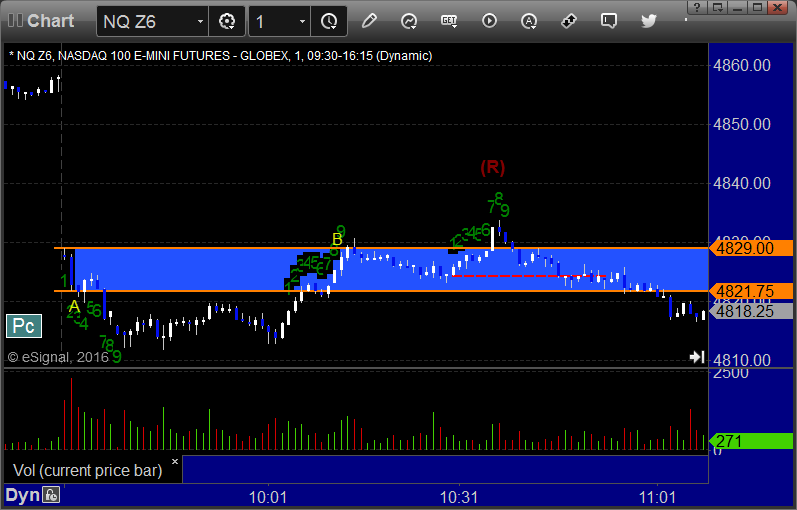The width and height of the screenshot is (797, 510).
Task: Select the Vol (current price bar) tab
Action: (87, 470)
